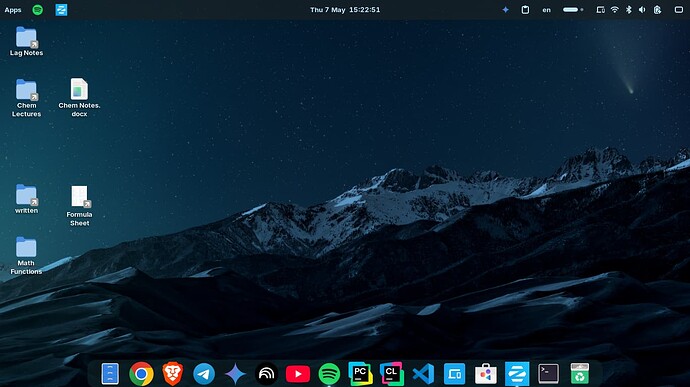The width and height of the screenshot is (690, 387).
Task: Open the Trash from the dock
Action: coord(580,374)
